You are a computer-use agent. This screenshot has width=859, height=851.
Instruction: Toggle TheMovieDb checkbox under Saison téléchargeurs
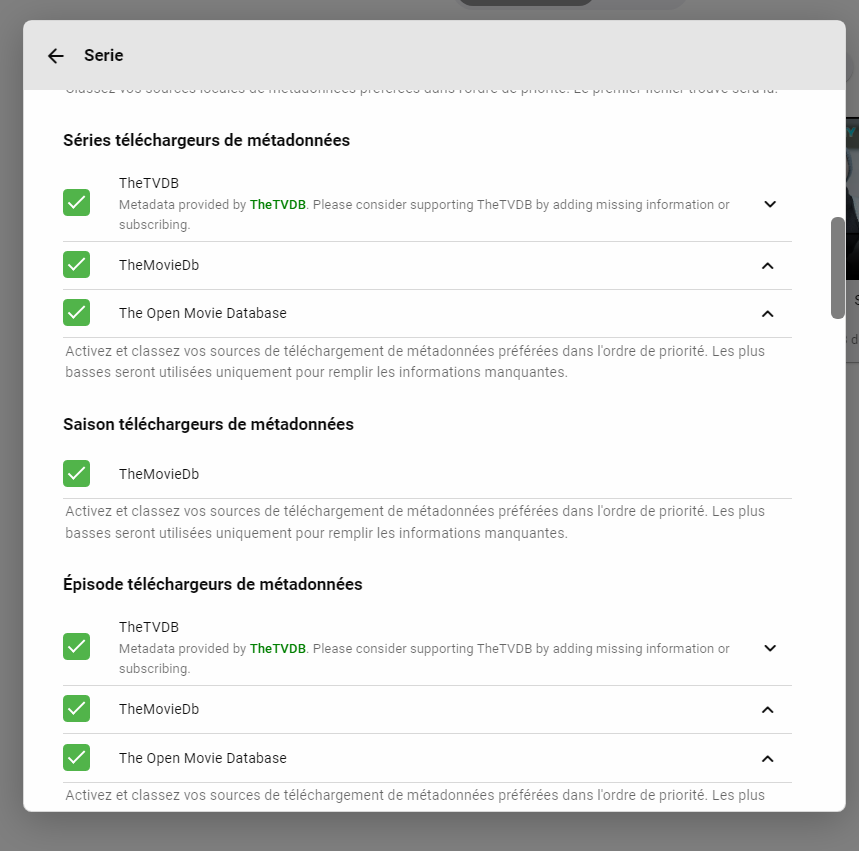click(x=77, y=473)
